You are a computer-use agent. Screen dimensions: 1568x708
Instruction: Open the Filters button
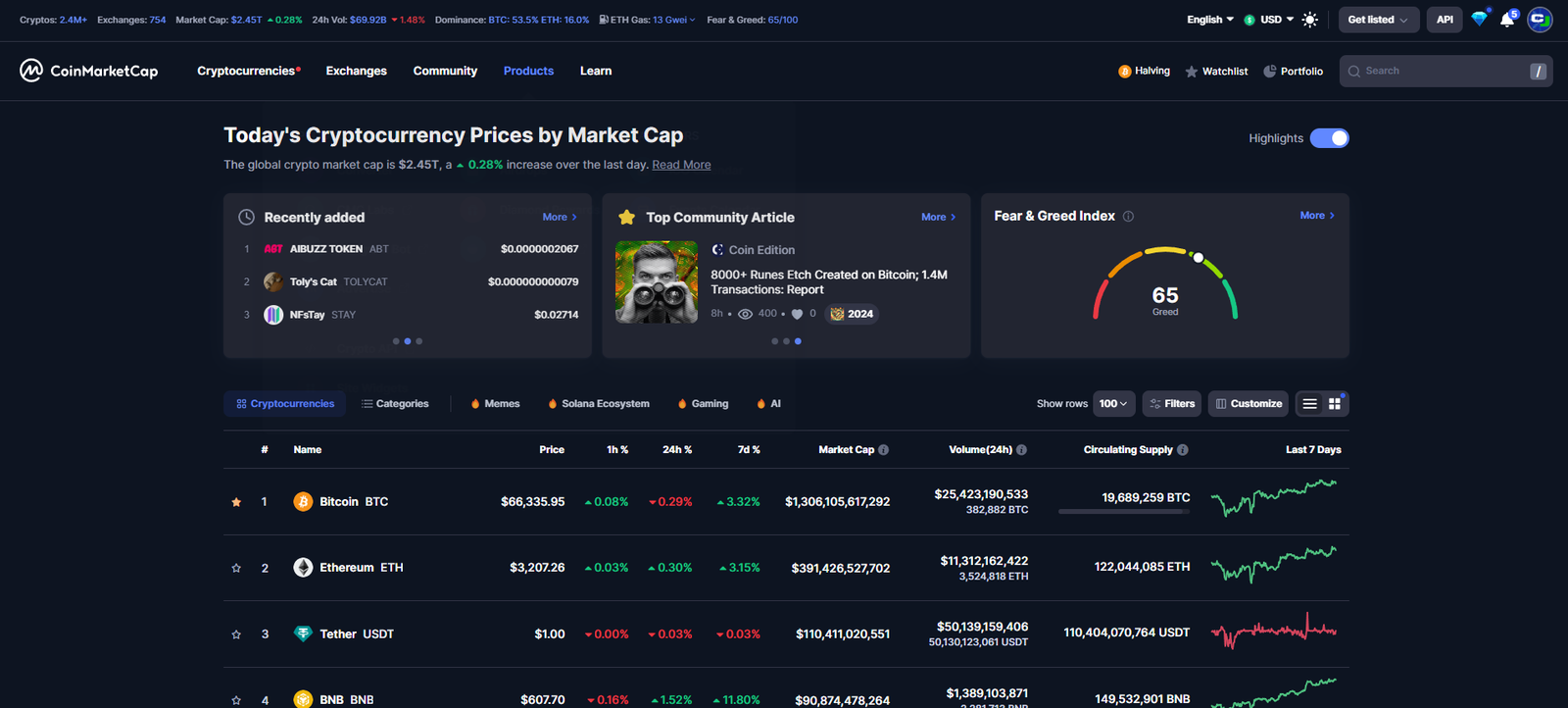pyautogui.click(x=1172, y=404)
